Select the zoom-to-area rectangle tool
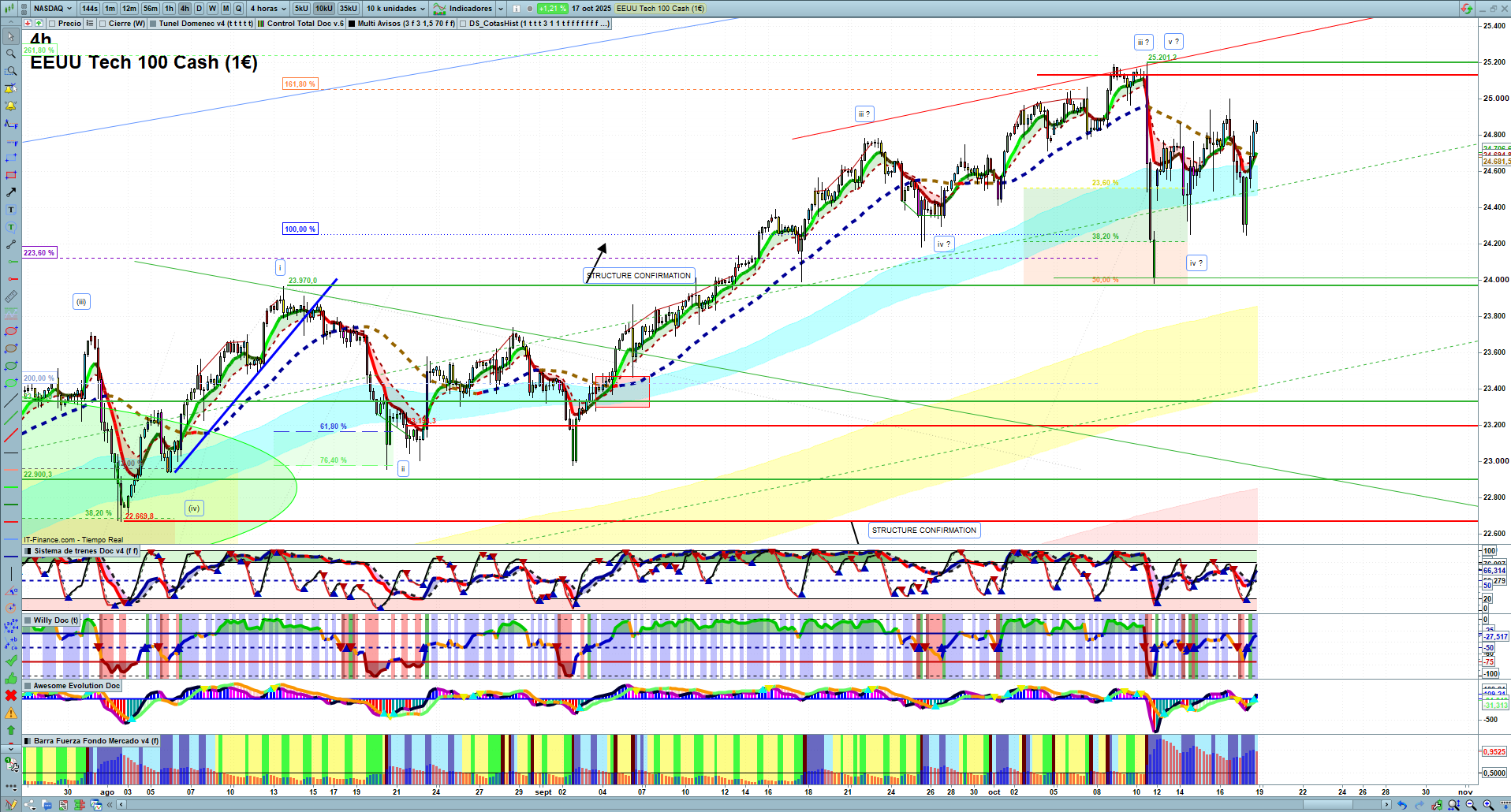Screen dimensions: 1511x812 pyautogui.click(x=10, y=71)
